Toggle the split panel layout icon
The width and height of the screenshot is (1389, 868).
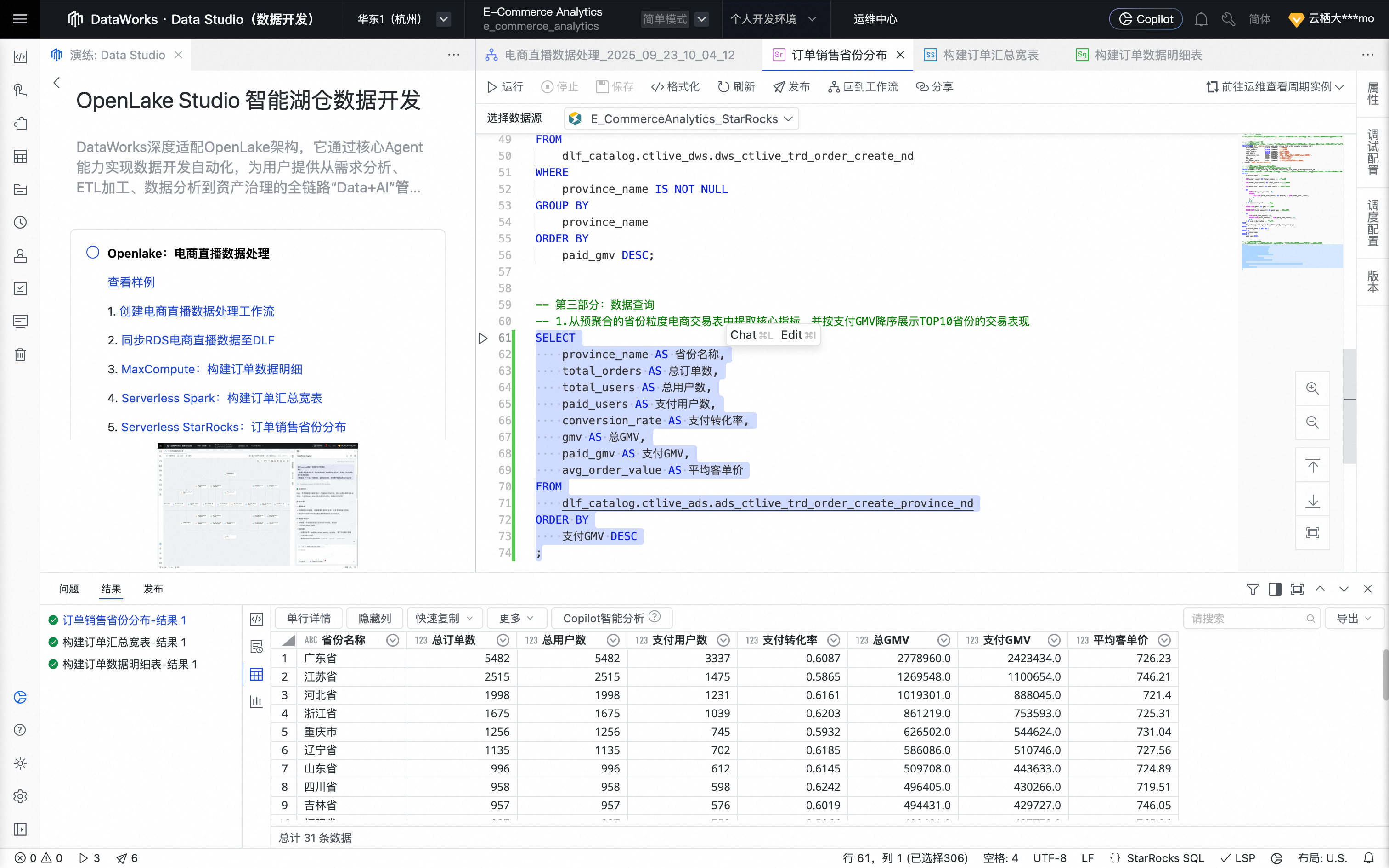(x=1275, y=589)
